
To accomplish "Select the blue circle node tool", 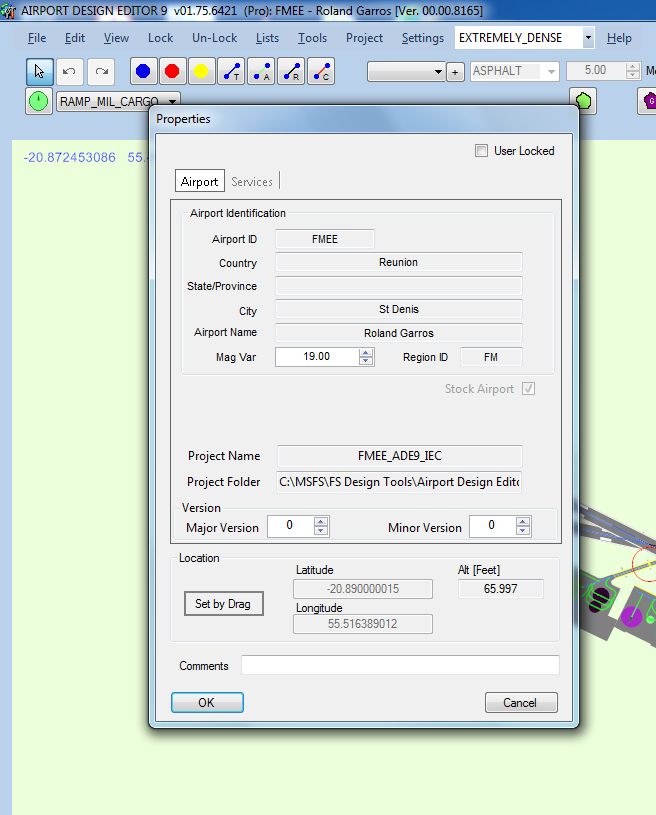I will [143, 71].
